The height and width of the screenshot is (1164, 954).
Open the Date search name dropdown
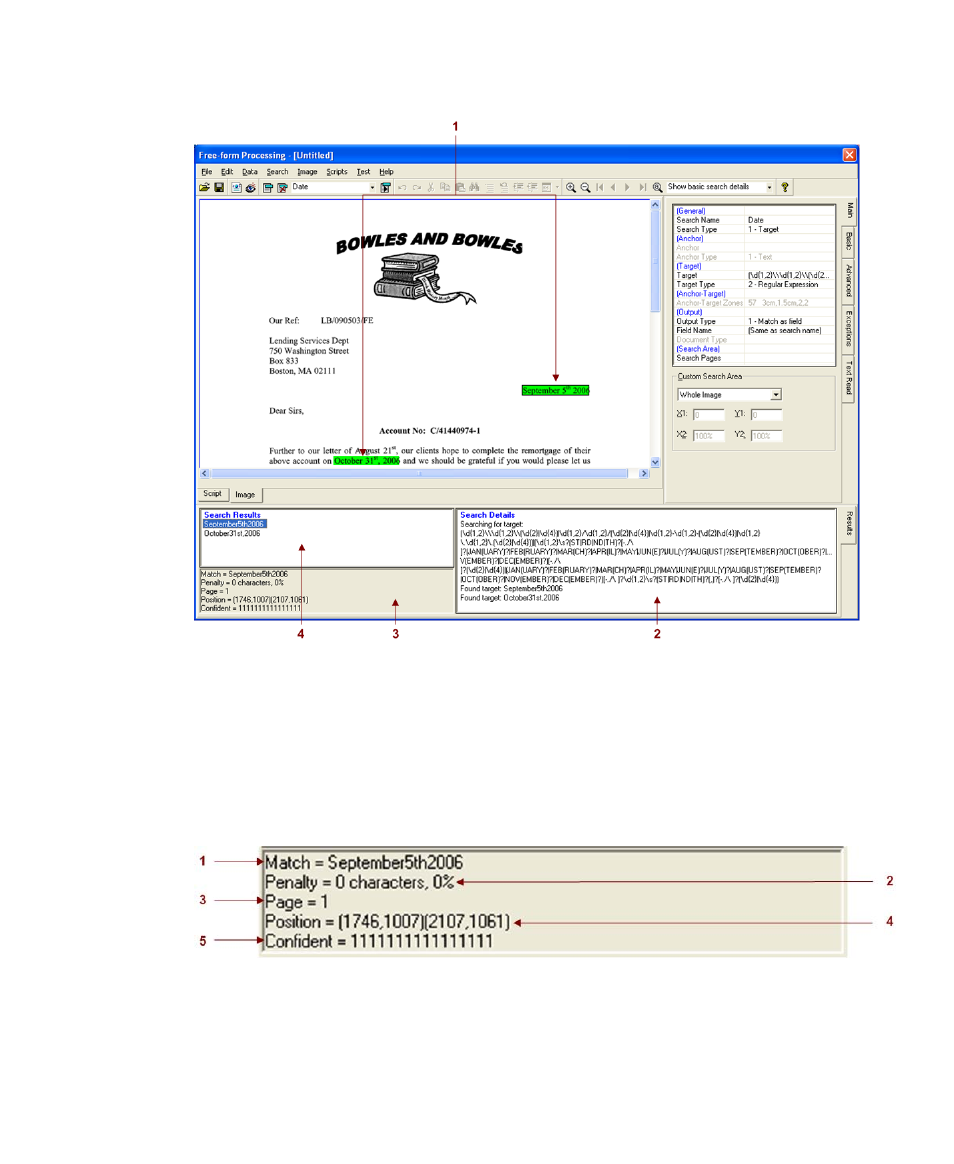(x=372, y=188)
